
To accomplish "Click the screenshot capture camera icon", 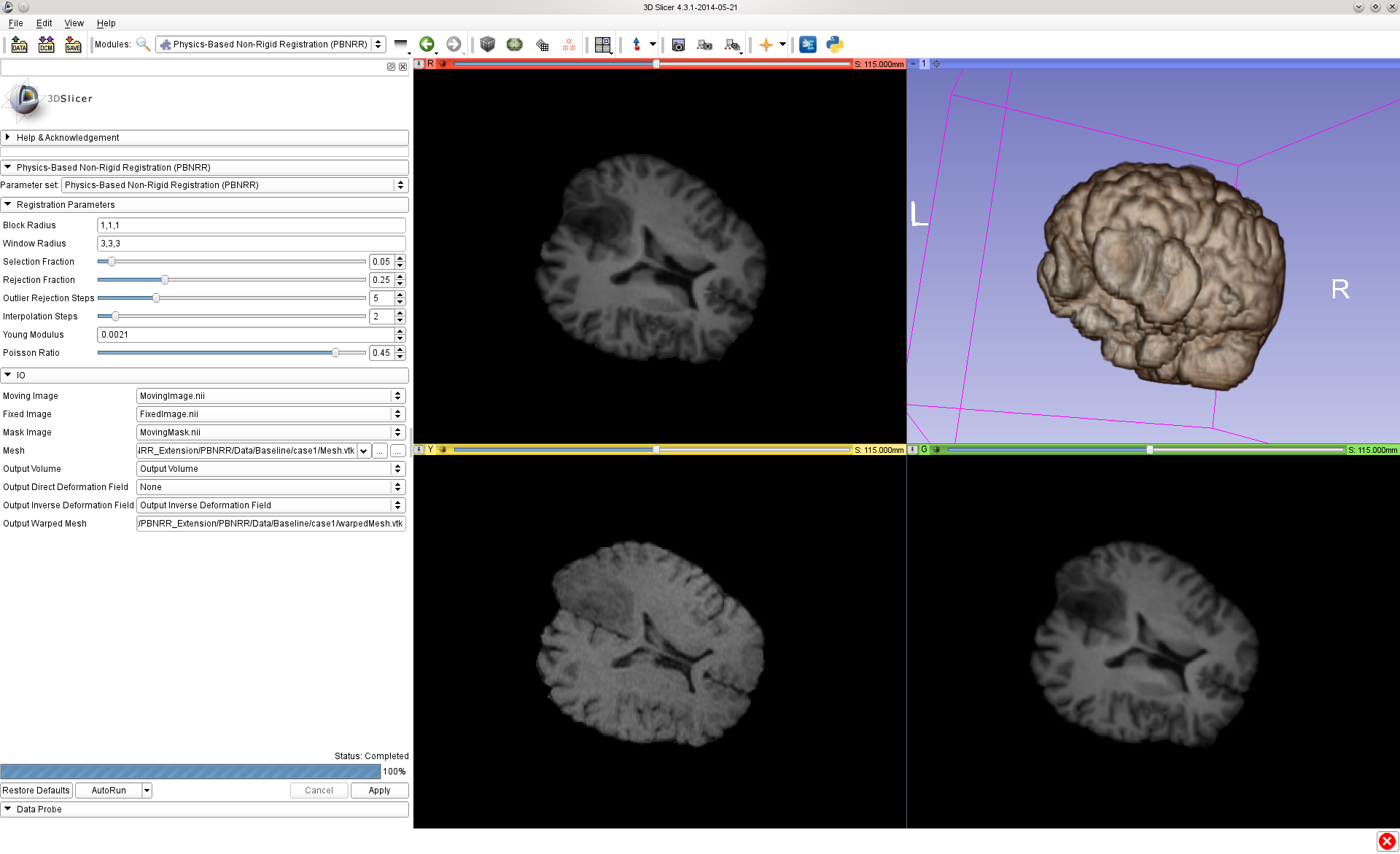I will pyautogui.click(x=678, y=44).
